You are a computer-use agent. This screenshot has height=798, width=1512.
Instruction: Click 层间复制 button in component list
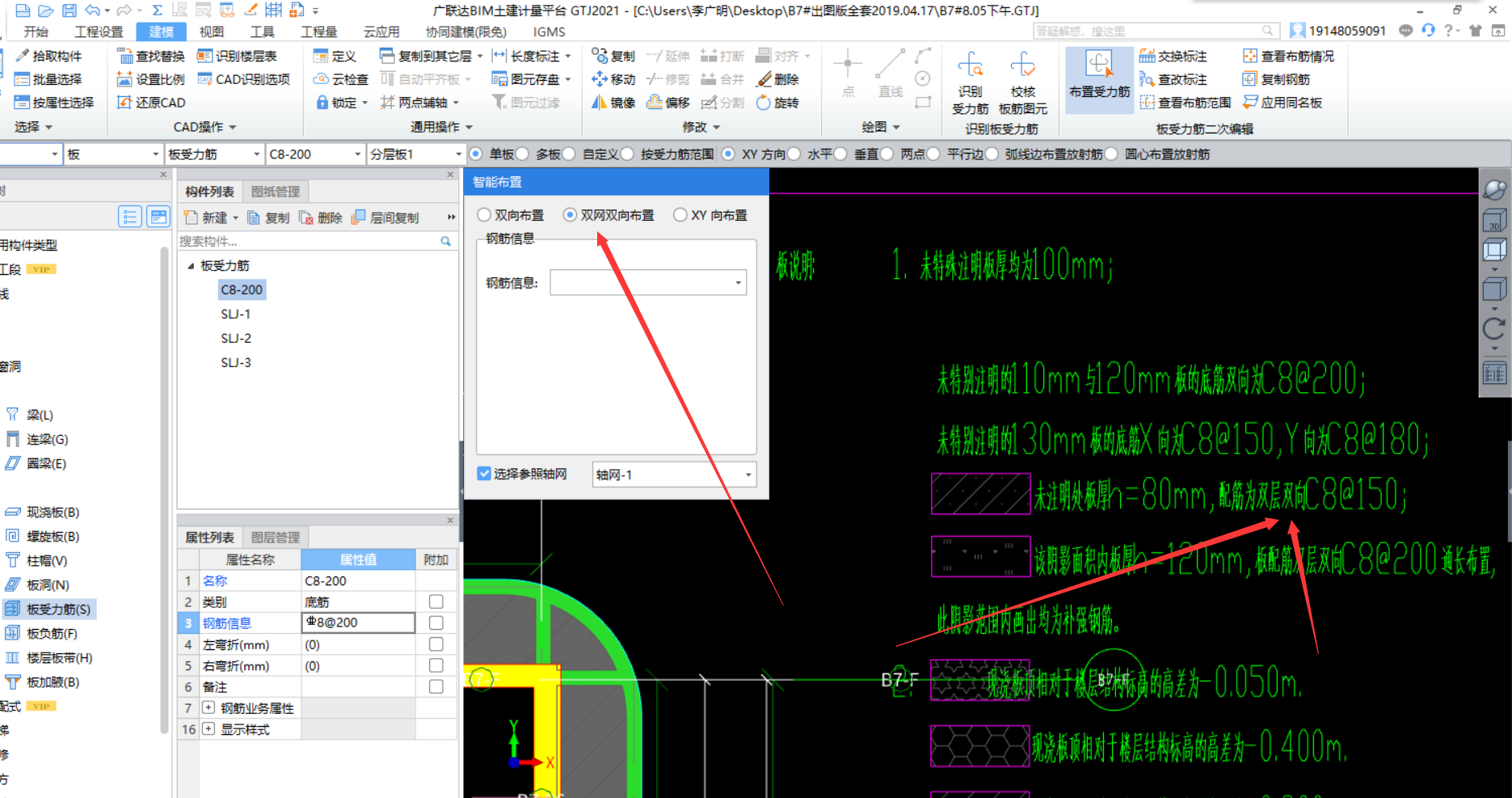coord(385,217)
